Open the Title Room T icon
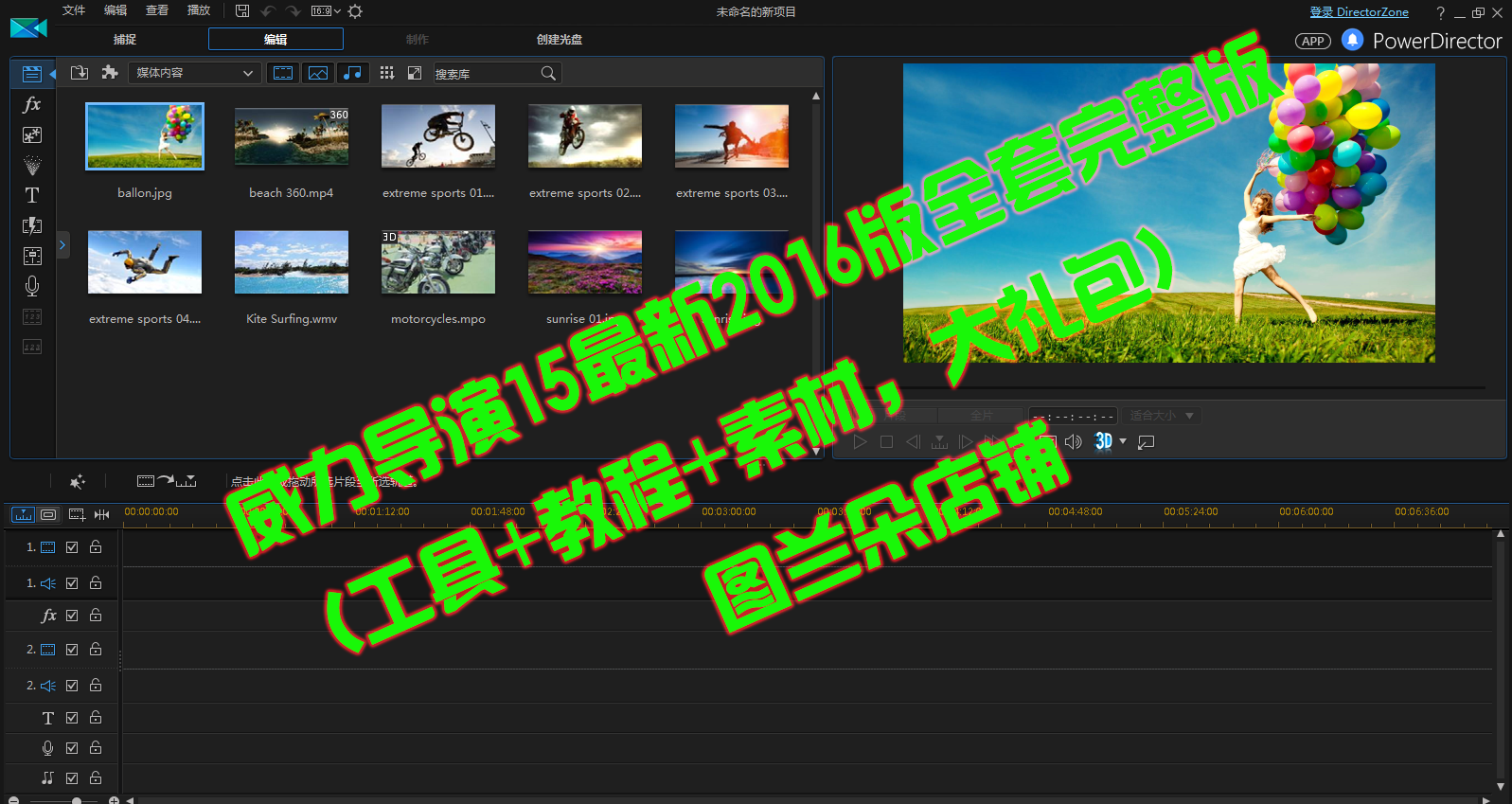Image resolution: width=1512 pixels, height=804 pixels. pos(31,195)
